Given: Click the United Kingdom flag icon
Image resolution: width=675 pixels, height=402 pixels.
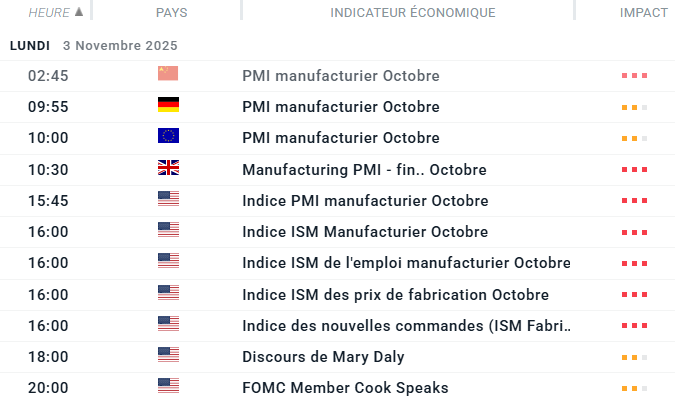Looking at the screenshot, I should (168, 168).
